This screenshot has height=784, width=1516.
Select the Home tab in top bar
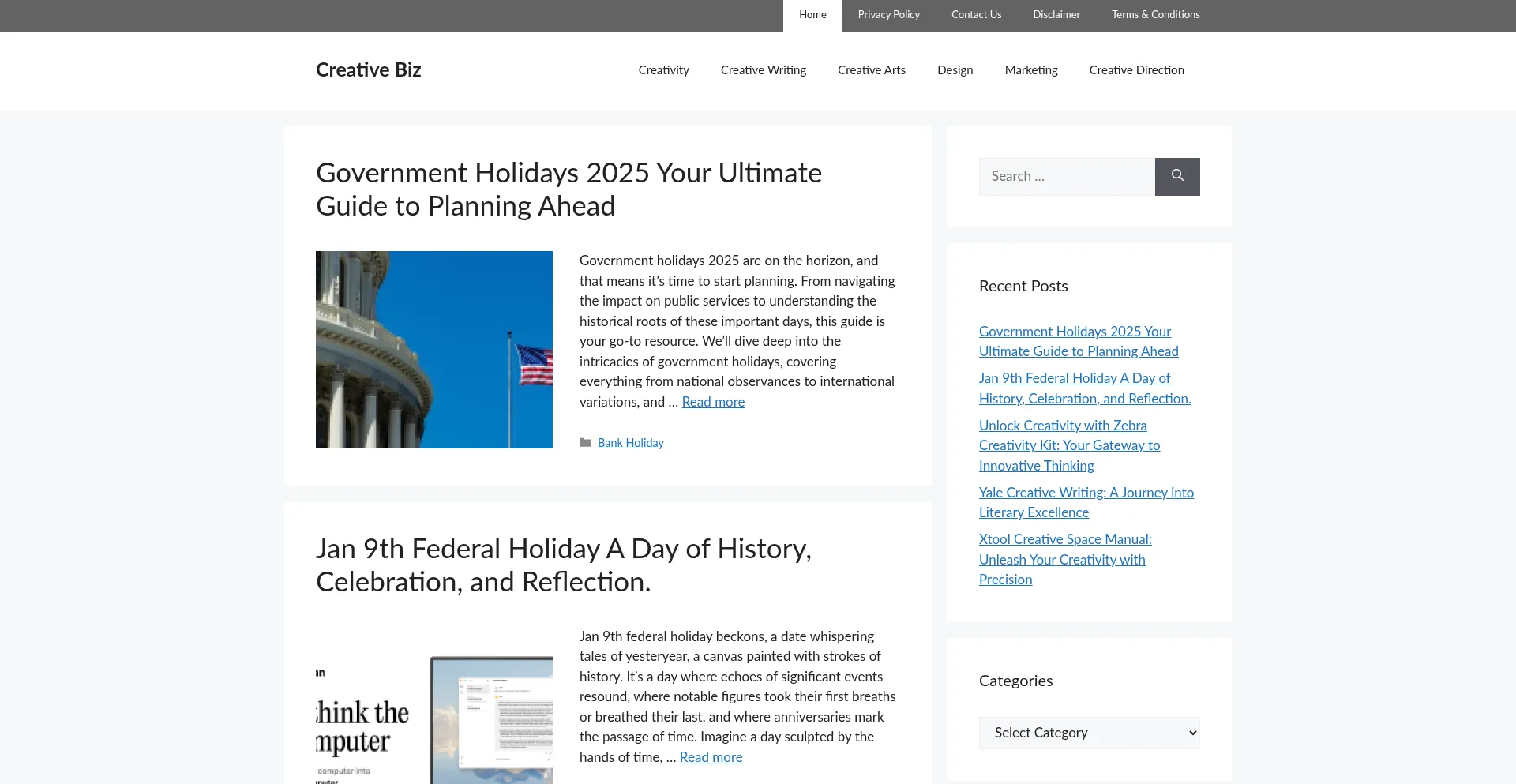(x=812, y=15)
